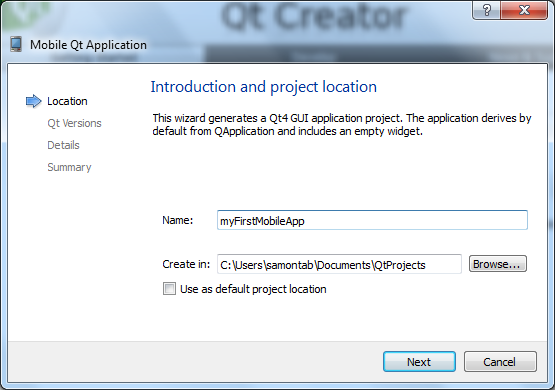555x390 pixels.
Task: Click the Name: label
Action: coord(178,220)
